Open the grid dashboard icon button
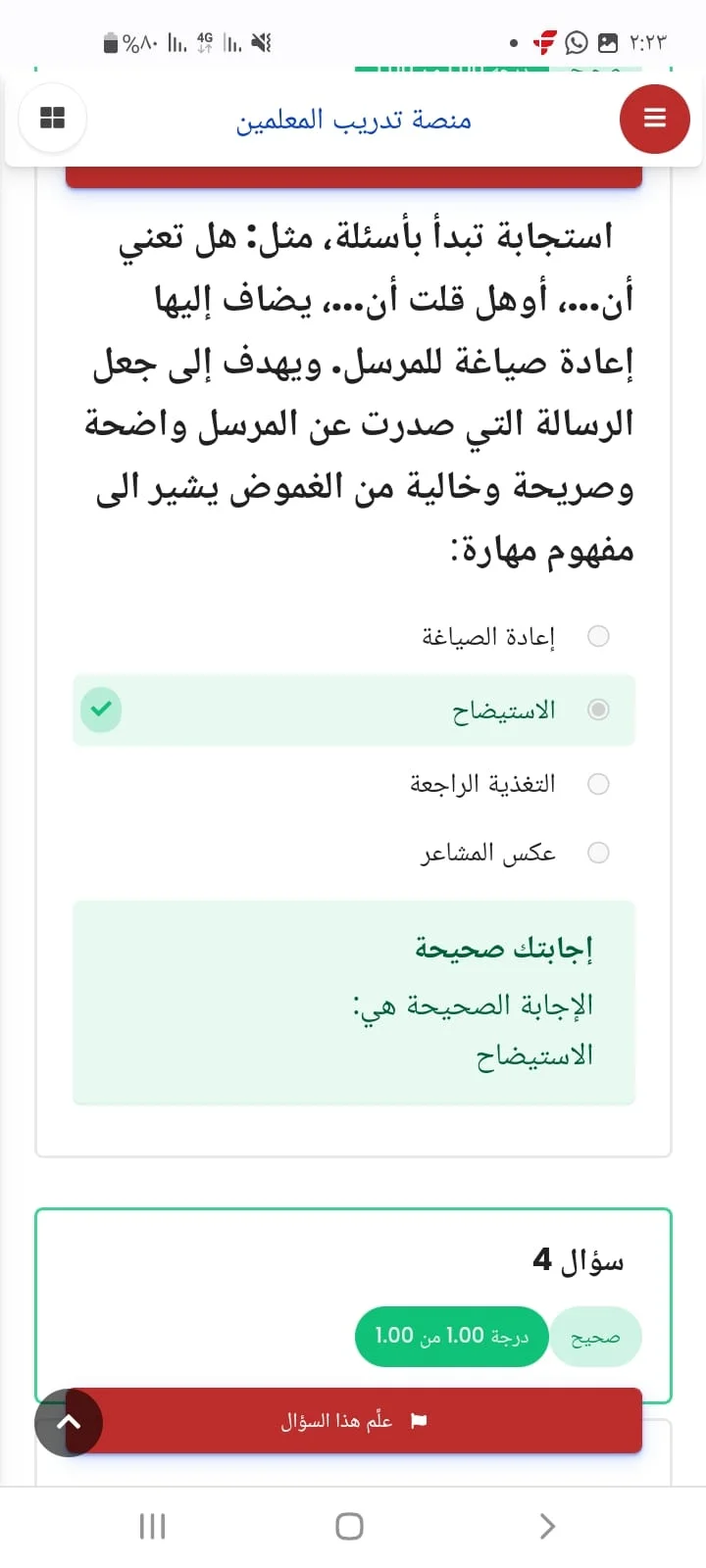Viewport: 706px width, 1568px height. [52, 119]
